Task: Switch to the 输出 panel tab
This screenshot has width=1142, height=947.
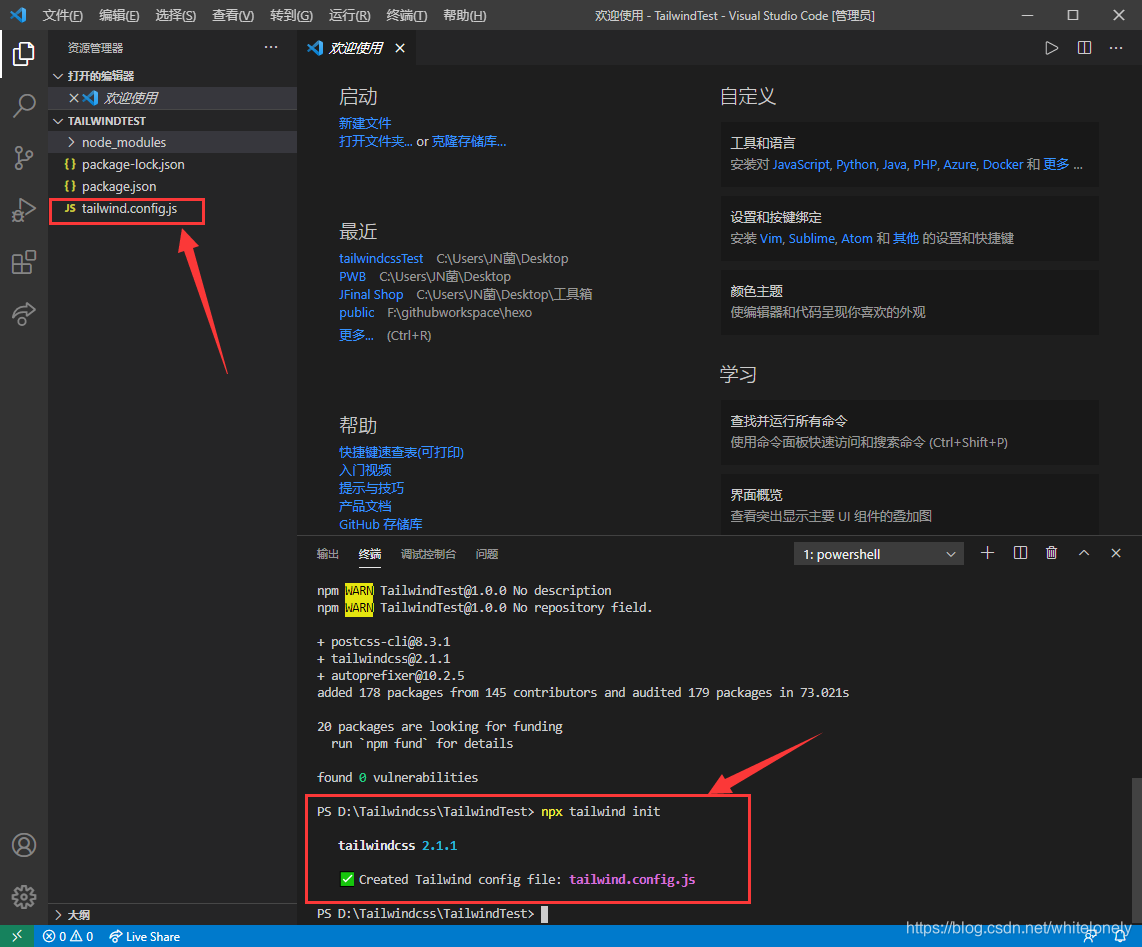Action: tap(328, 554)
